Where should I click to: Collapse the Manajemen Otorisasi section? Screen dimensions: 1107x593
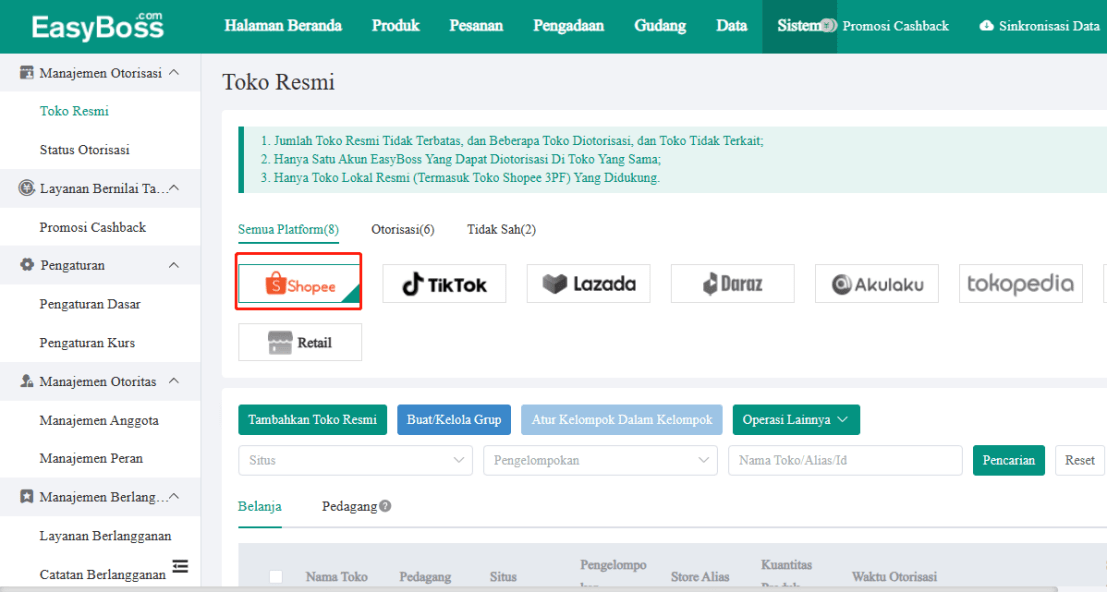[x=174, y=73]
